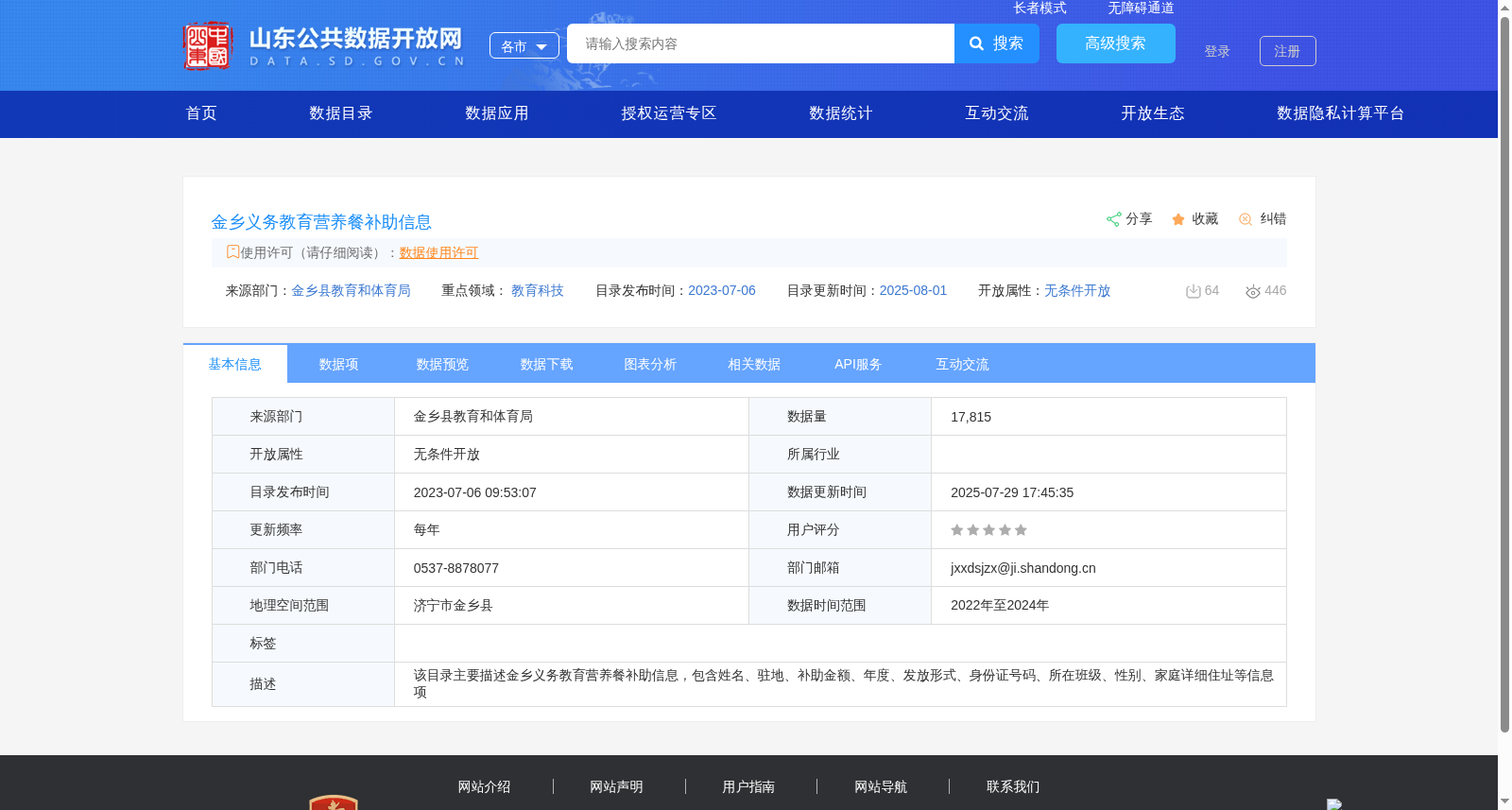Open the 各市 city dropdown
Image resolution: width=1512 pixels, height=810 pixels.
pos(524,45)
